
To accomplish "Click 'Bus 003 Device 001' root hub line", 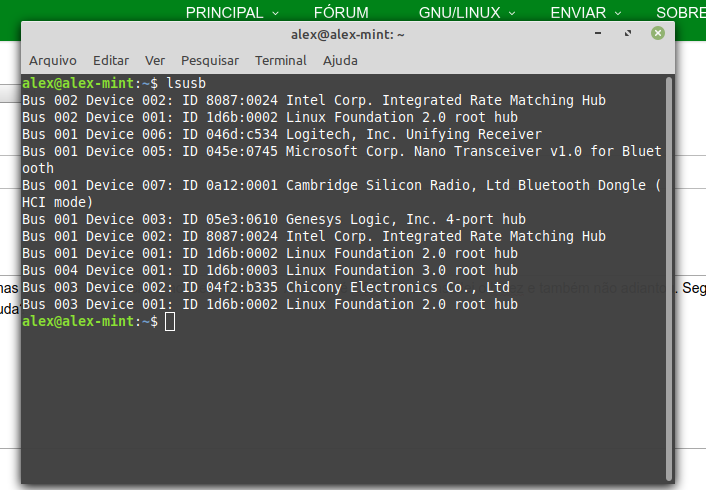I will coord(270,304).
